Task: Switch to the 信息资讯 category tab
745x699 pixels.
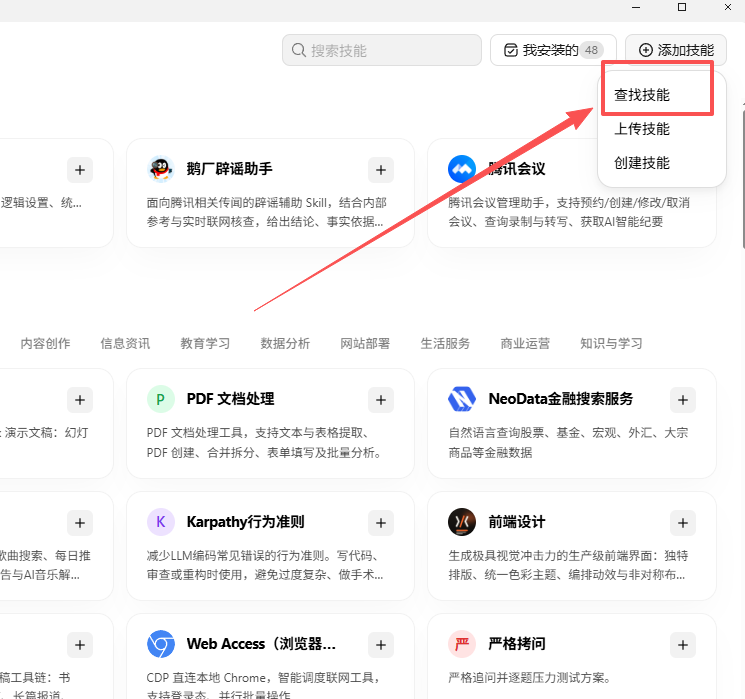Action: coord(125,344)
